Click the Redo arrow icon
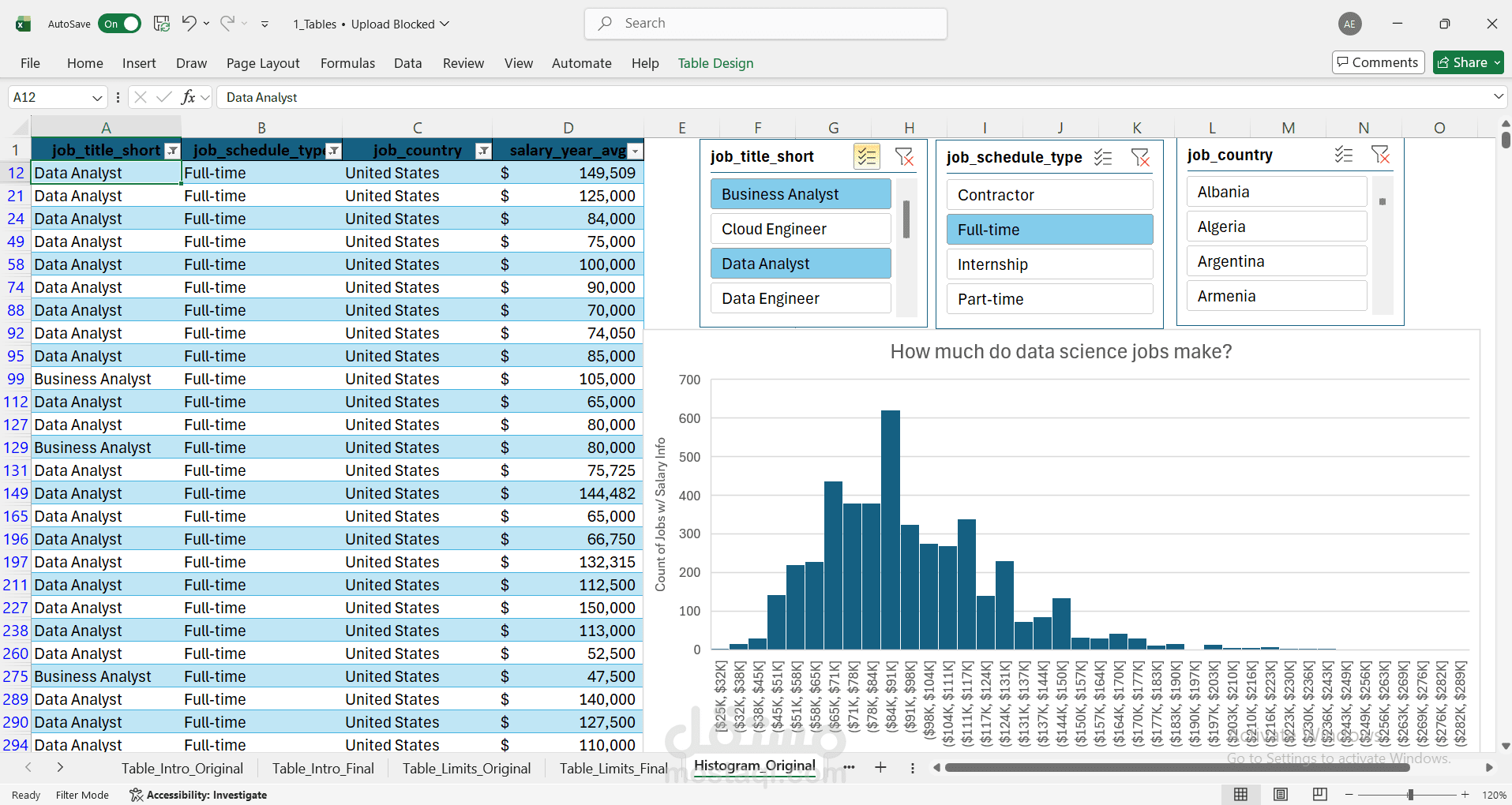This screenshot has height=805, width=1512. pos(227,24)
